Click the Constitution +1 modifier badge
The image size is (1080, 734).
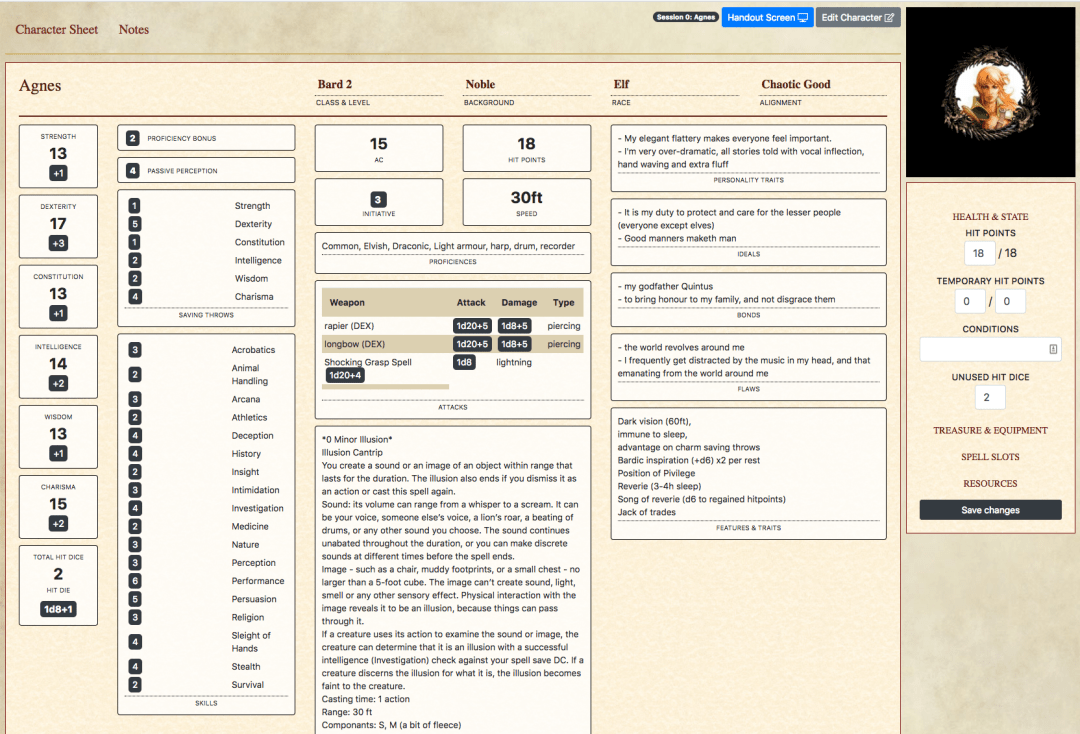click(x=58, y=313)
